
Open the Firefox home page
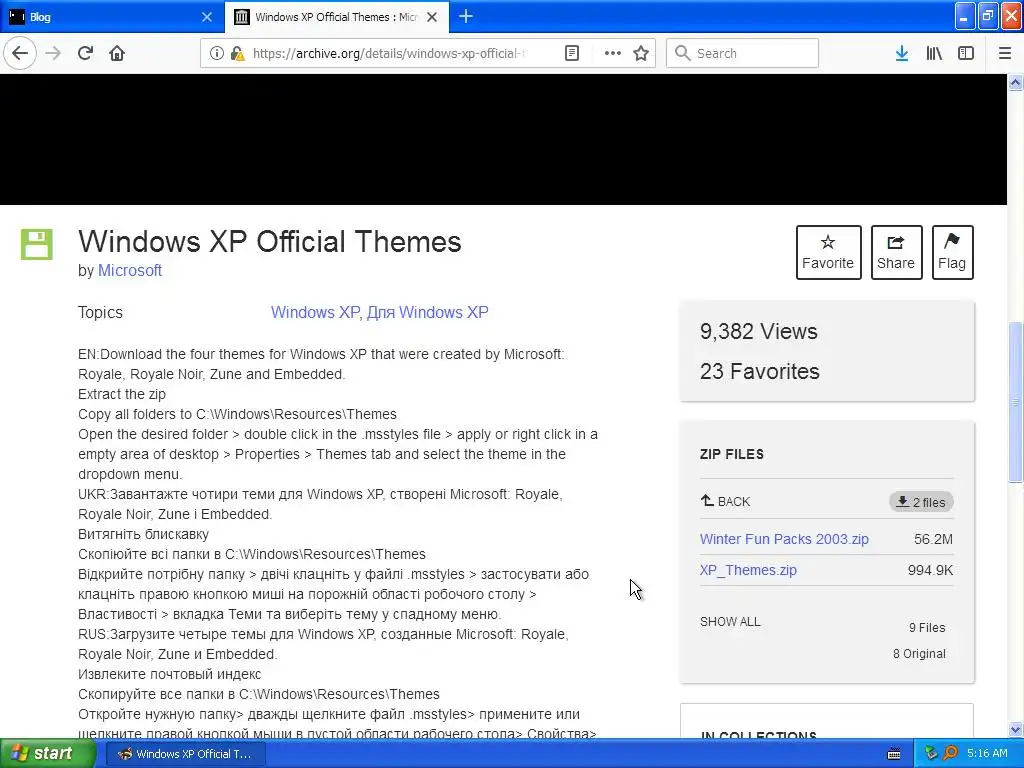[x=117, y=53]
